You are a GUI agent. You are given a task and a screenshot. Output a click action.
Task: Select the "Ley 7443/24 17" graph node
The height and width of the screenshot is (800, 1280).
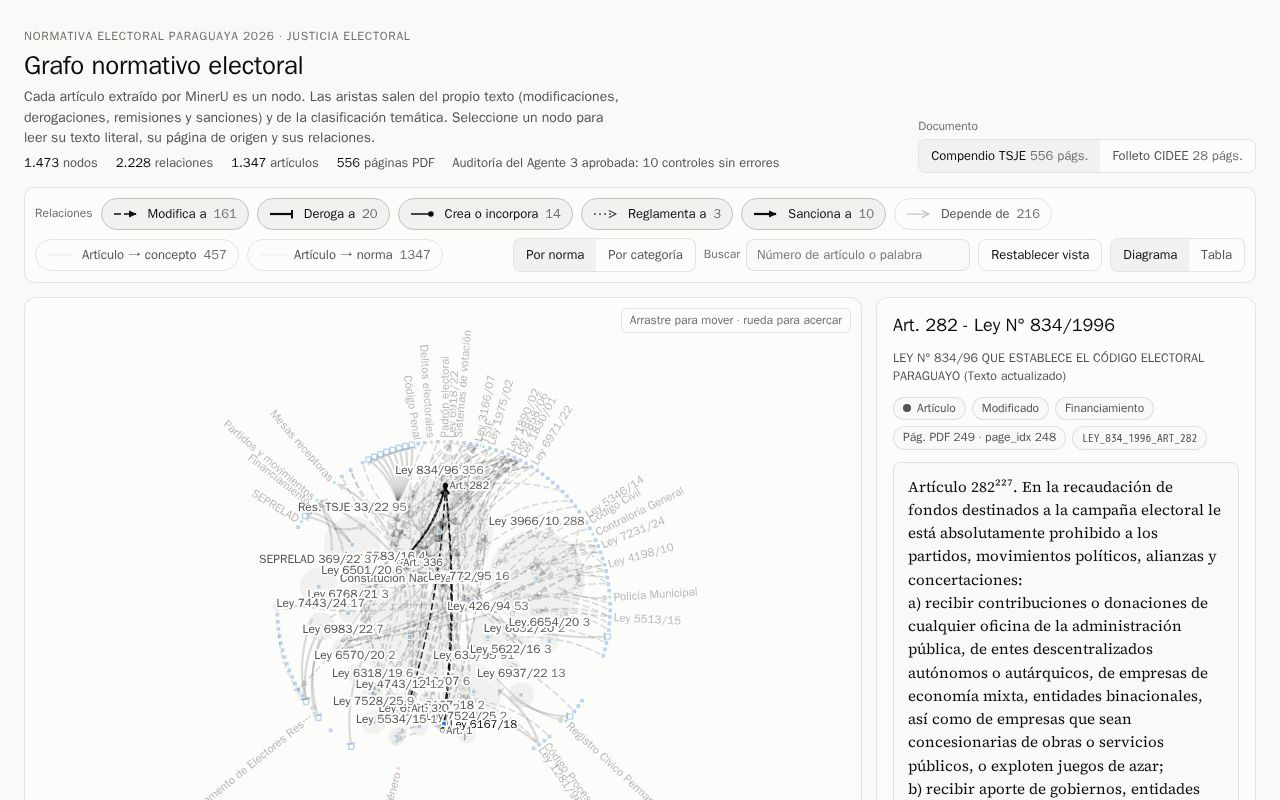pyautogui.click(x=320, y=603)
